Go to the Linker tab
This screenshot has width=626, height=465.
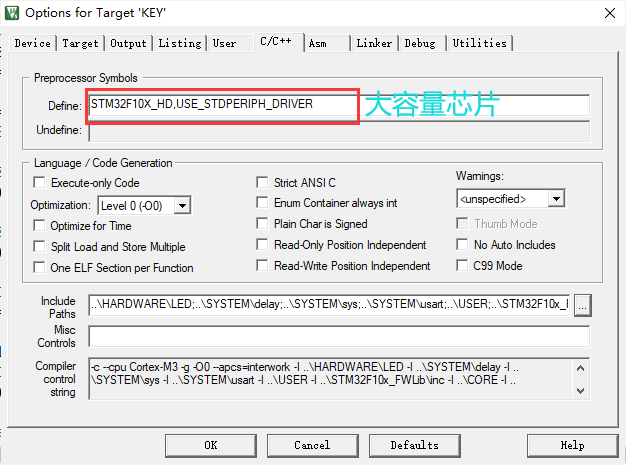[374, 43]
